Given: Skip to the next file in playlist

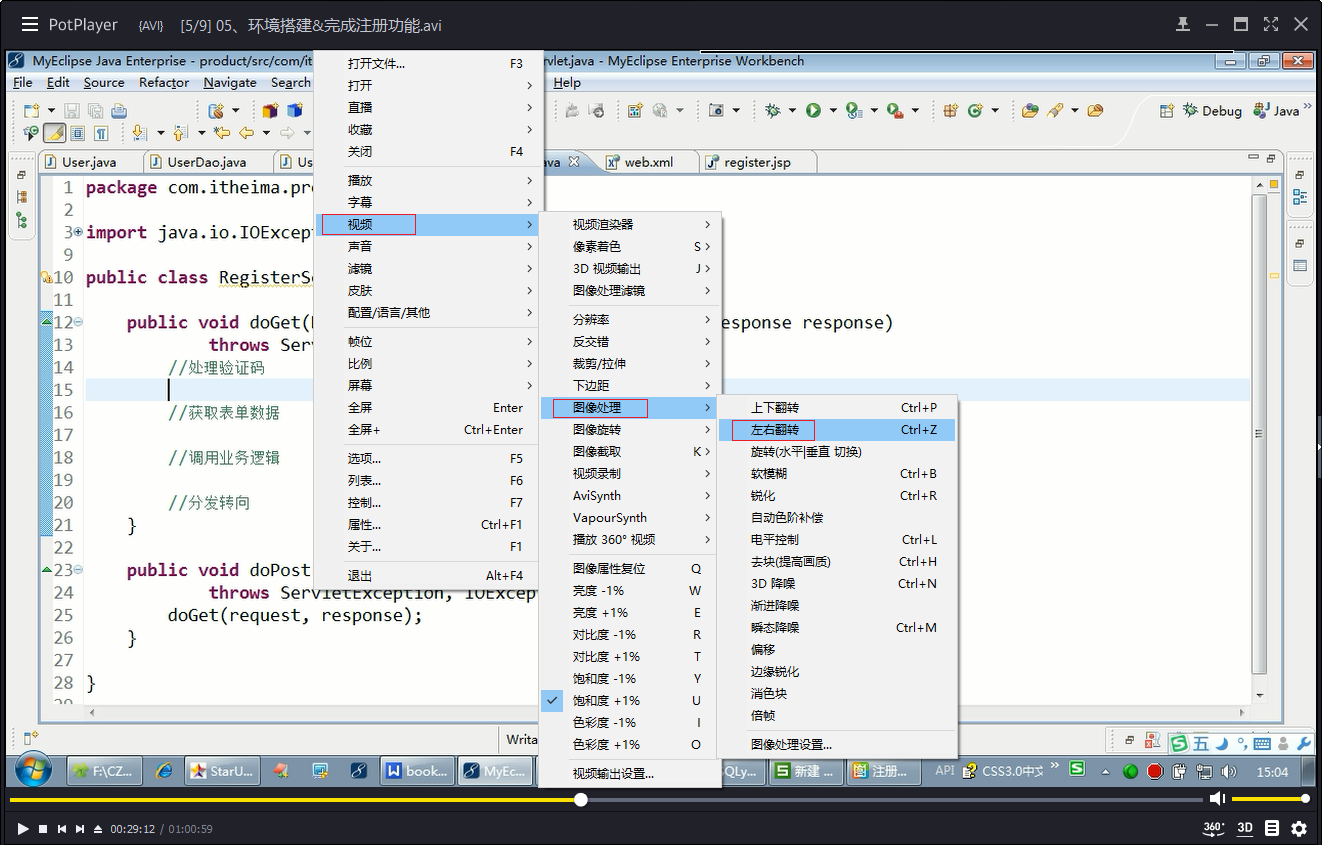Looking at the screenshot, I should [x=80, y=829].
